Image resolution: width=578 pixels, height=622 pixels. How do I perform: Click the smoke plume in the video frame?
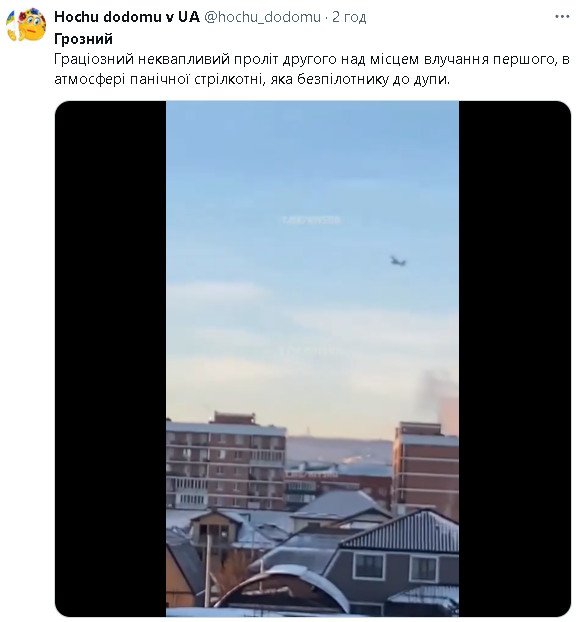pyautogui.click(x=438, y=400)
